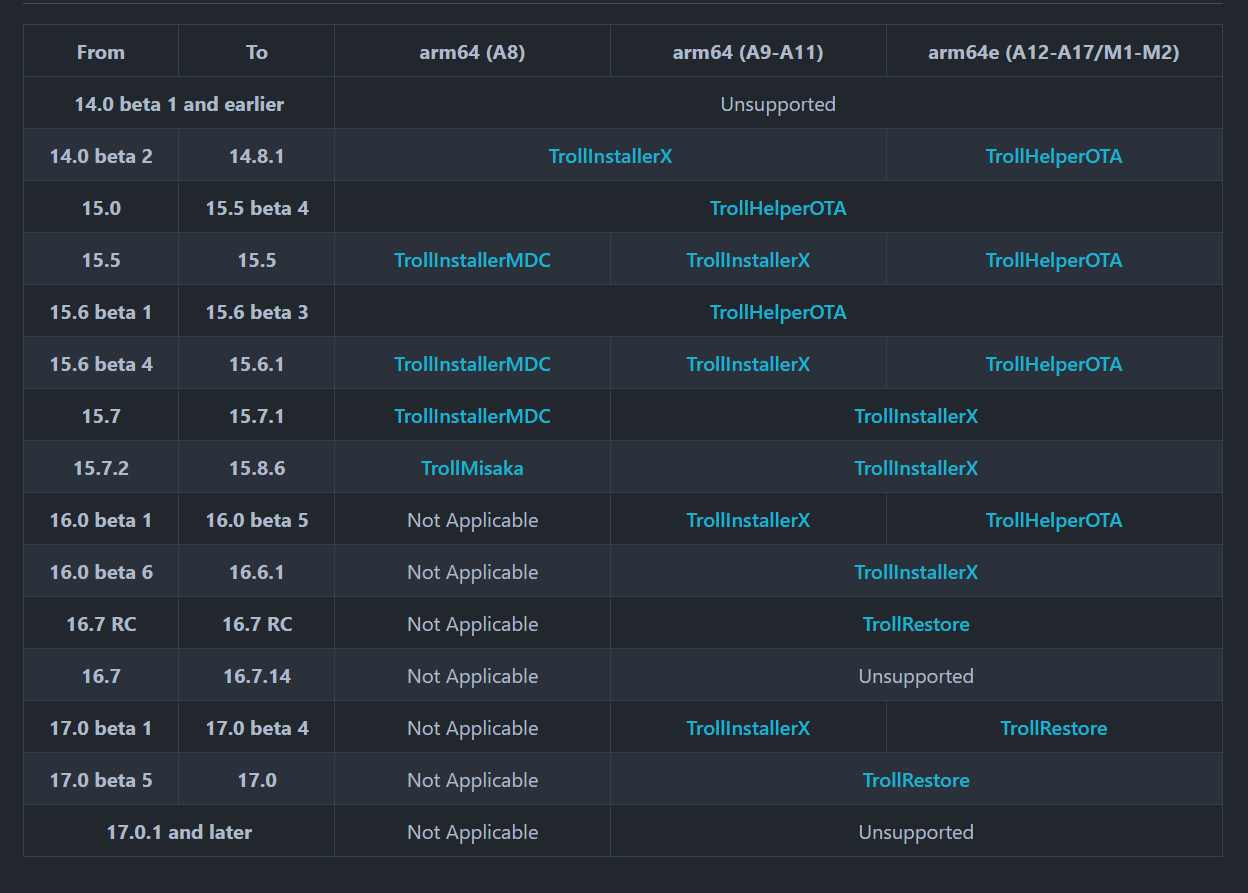
Task: Click the arm64 (A8) column header
Action: [472, 52]
